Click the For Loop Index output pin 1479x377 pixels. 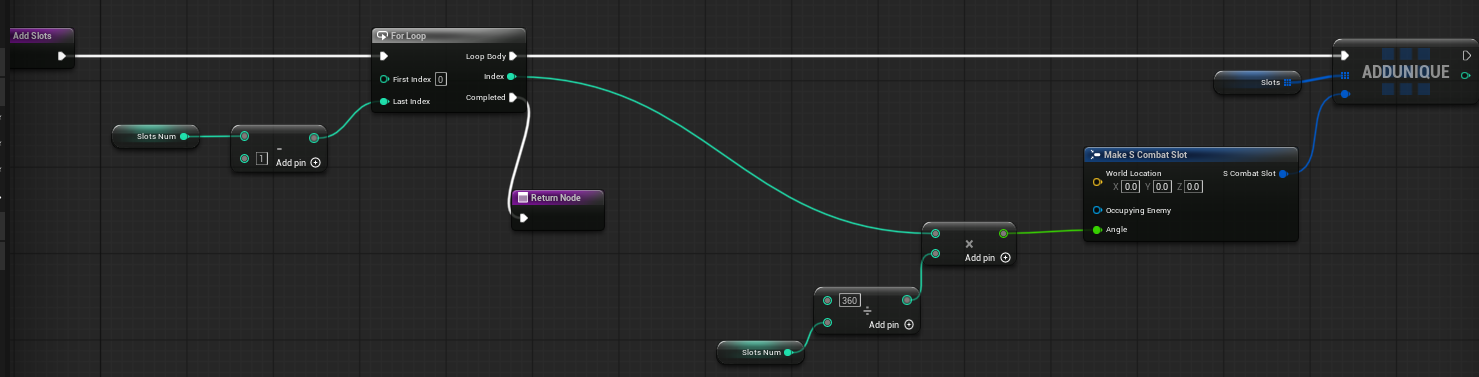(511, 76)
